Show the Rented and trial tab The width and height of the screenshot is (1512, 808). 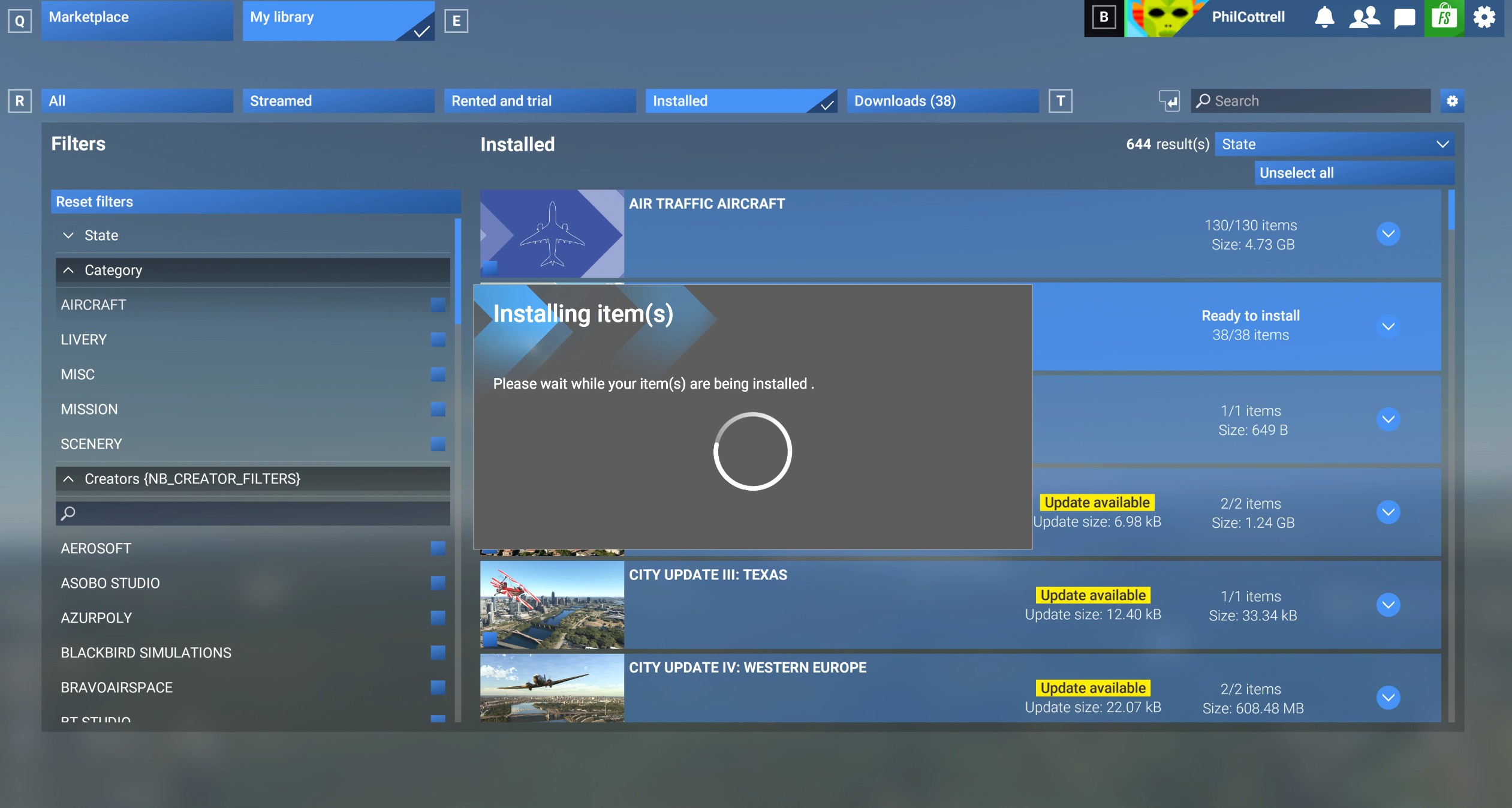540,101
